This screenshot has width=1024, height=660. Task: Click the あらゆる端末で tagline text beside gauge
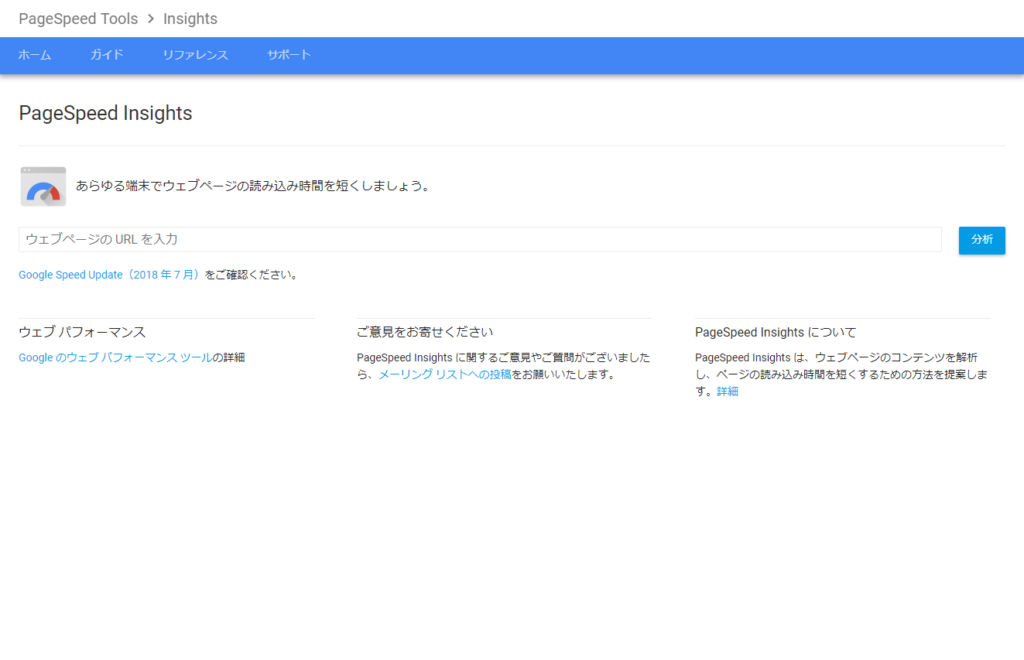pyautogui.click(x=252, y=186)
